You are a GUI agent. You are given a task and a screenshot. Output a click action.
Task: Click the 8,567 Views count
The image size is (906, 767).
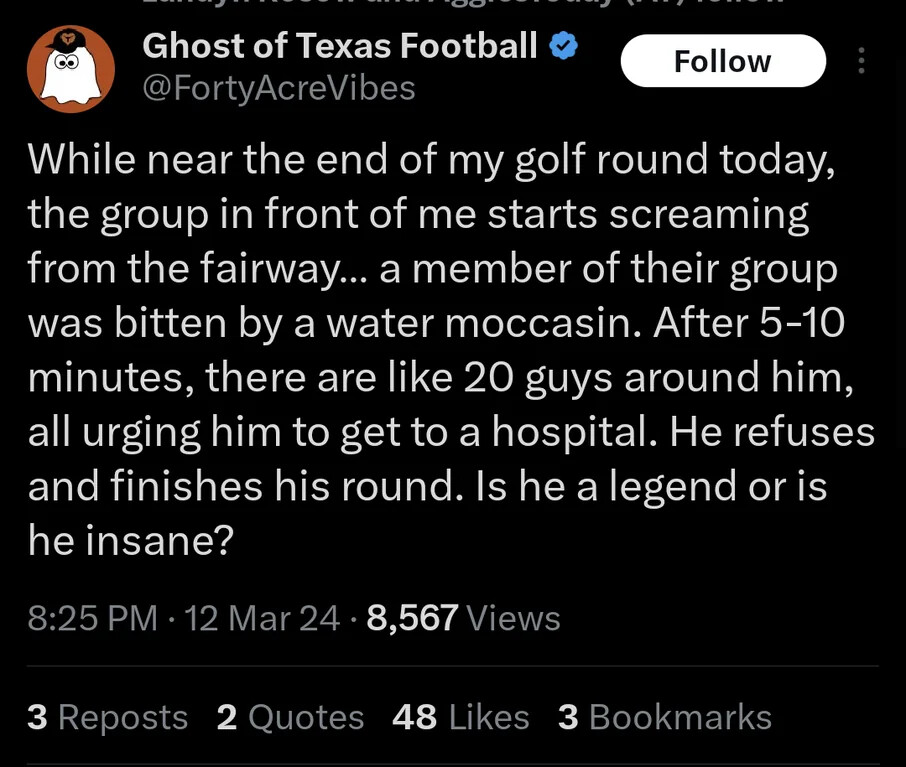coord(463,618)
